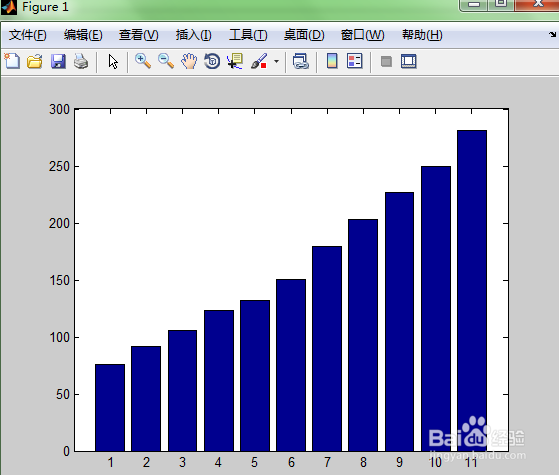Activate the Zoom Out magnifier tool
Screen dimensions: 559x475
(166, 61)
